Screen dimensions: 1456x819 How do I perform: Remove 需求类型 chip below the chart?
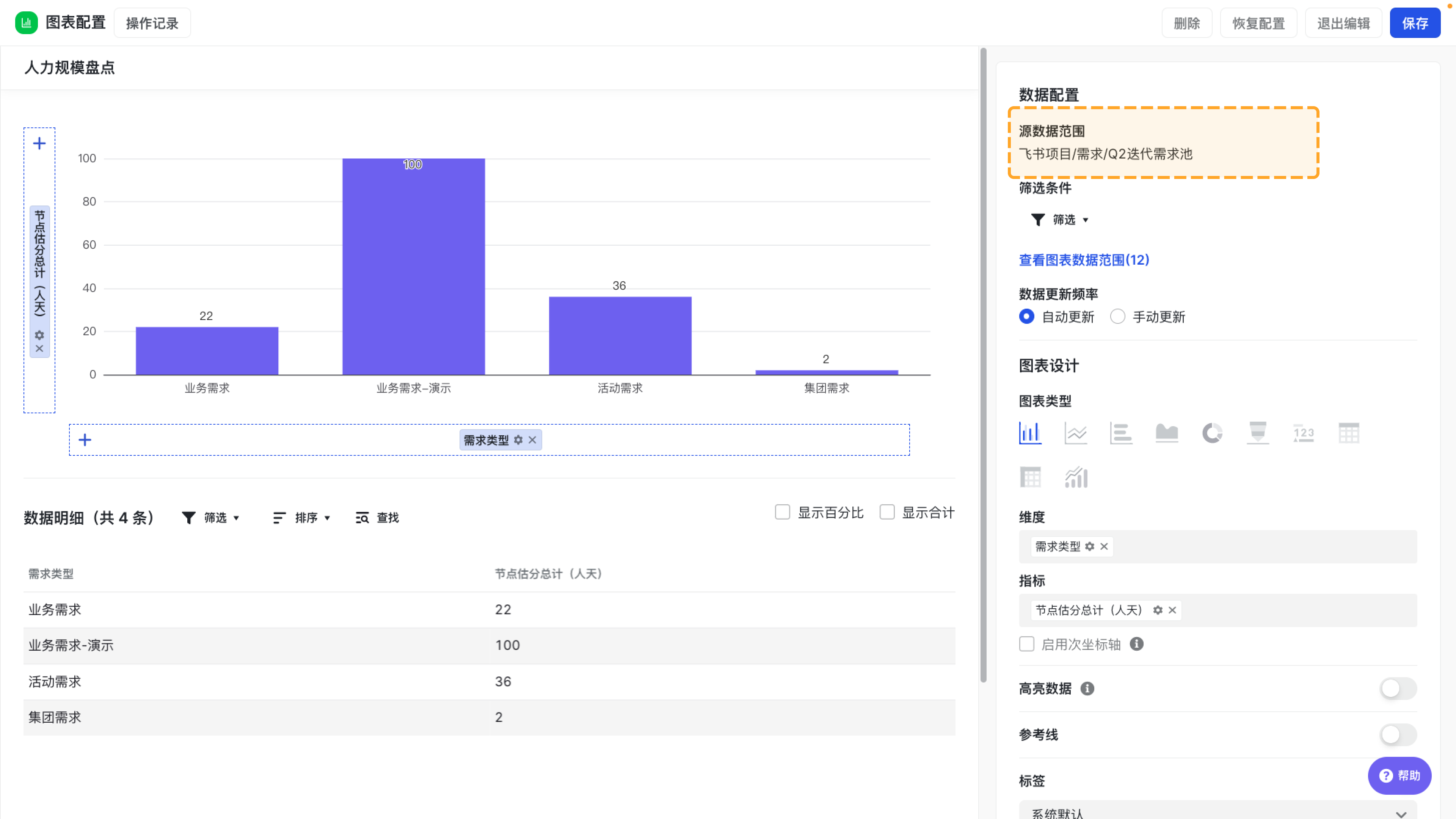coord(532,440)
